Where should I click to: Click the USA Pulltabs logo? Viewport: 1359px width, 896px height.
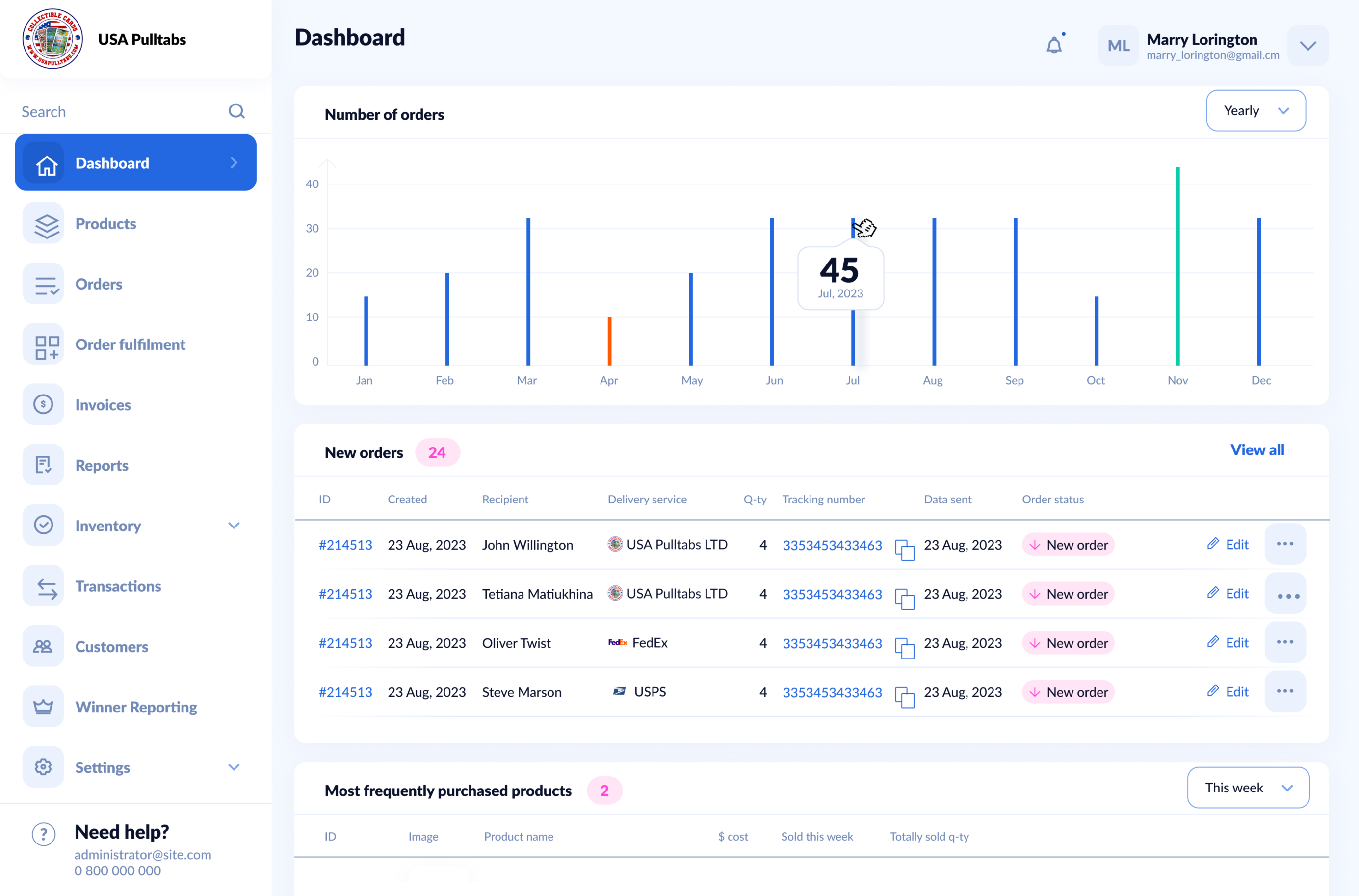[52, 39]
